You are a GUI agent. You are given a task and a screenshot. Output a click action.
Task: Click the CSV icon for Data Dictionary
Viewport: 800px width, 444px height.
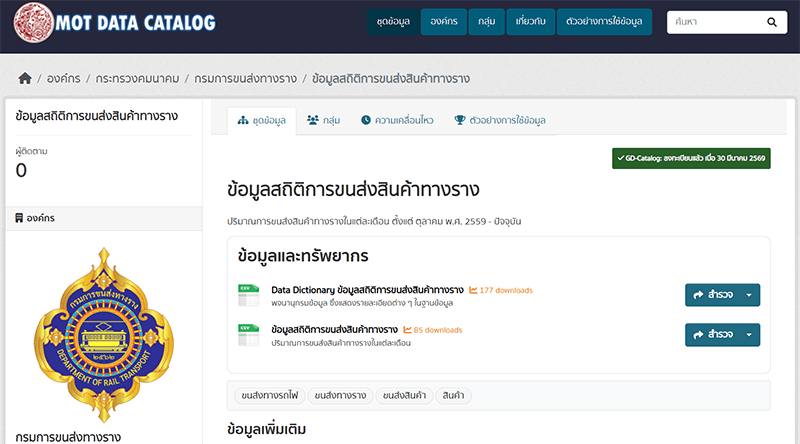pos(248,295)
